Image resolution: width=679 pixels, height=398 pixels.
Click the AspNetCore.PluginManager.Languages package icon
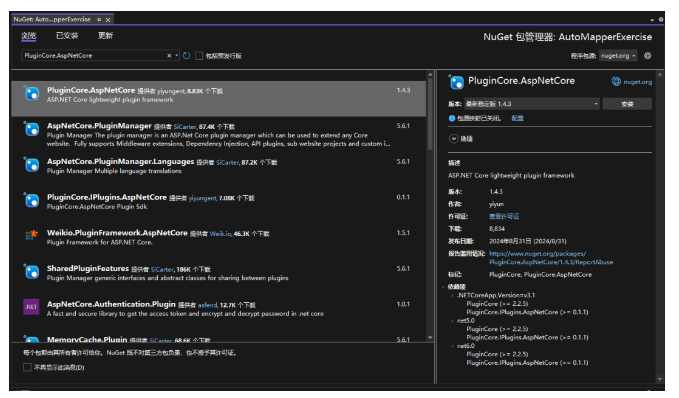(32, 165)
